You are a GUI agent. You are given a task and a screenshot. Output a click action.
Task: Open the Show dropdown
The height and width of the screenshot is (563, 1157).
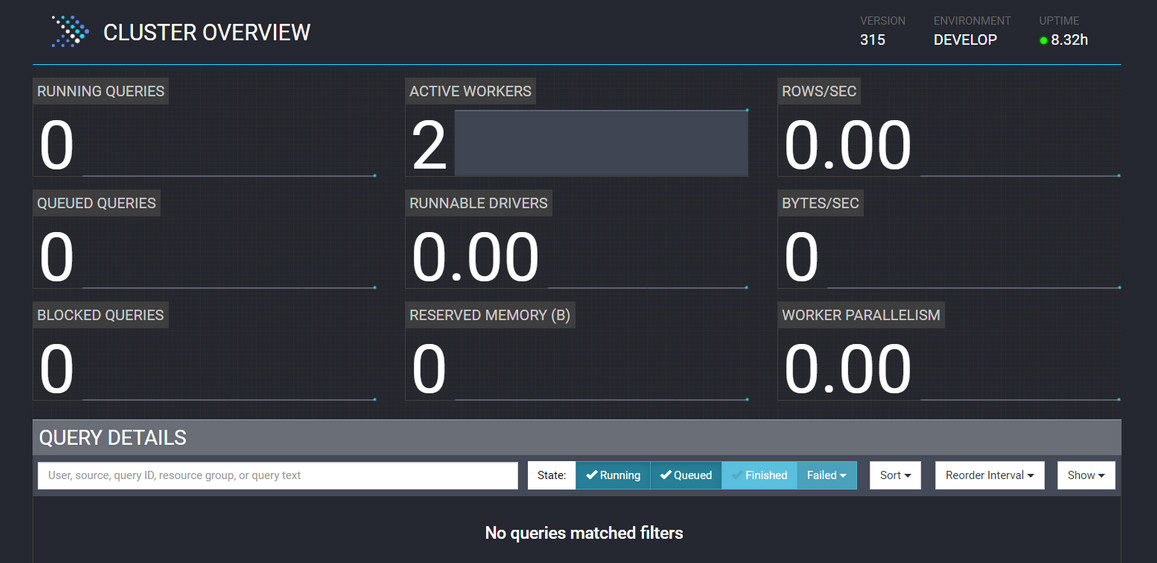point(1086,475)
